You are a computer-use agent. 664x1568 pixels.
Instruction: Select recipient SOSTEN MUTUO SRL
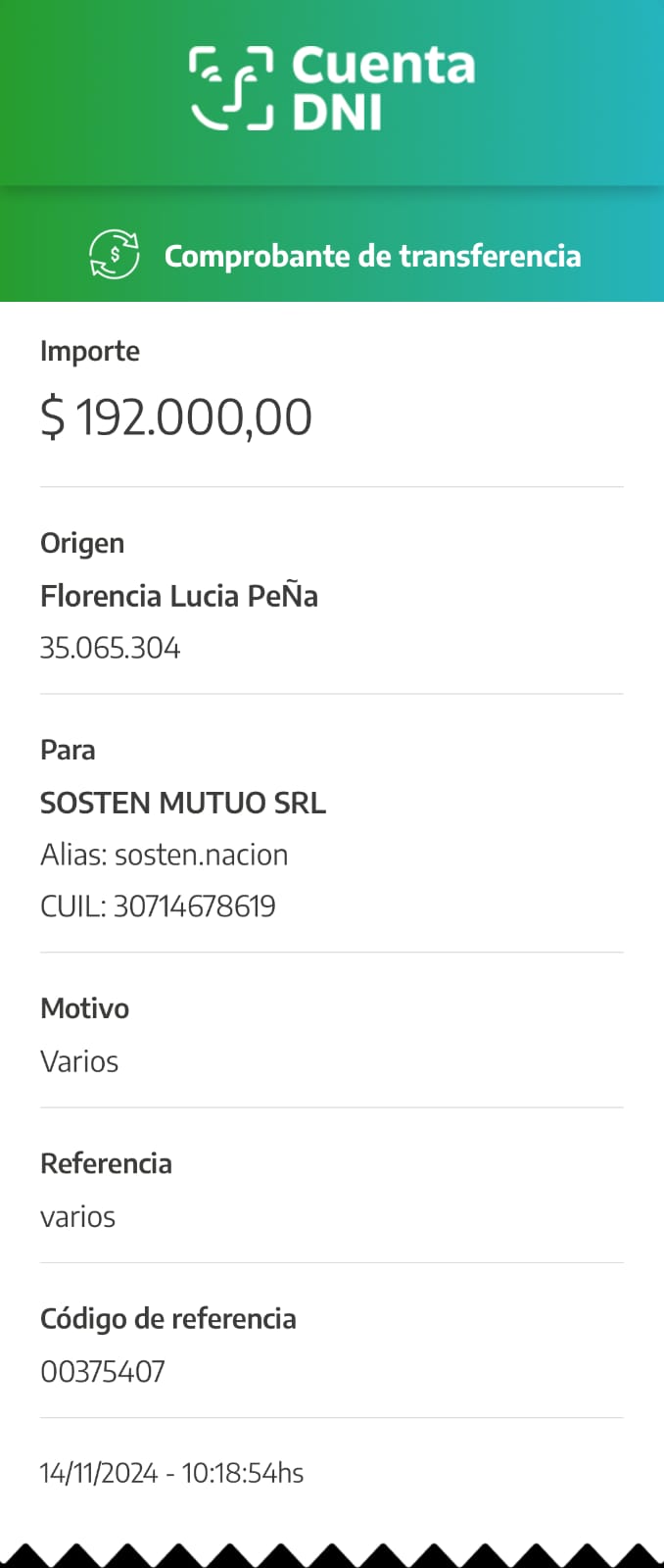point(183,803)
